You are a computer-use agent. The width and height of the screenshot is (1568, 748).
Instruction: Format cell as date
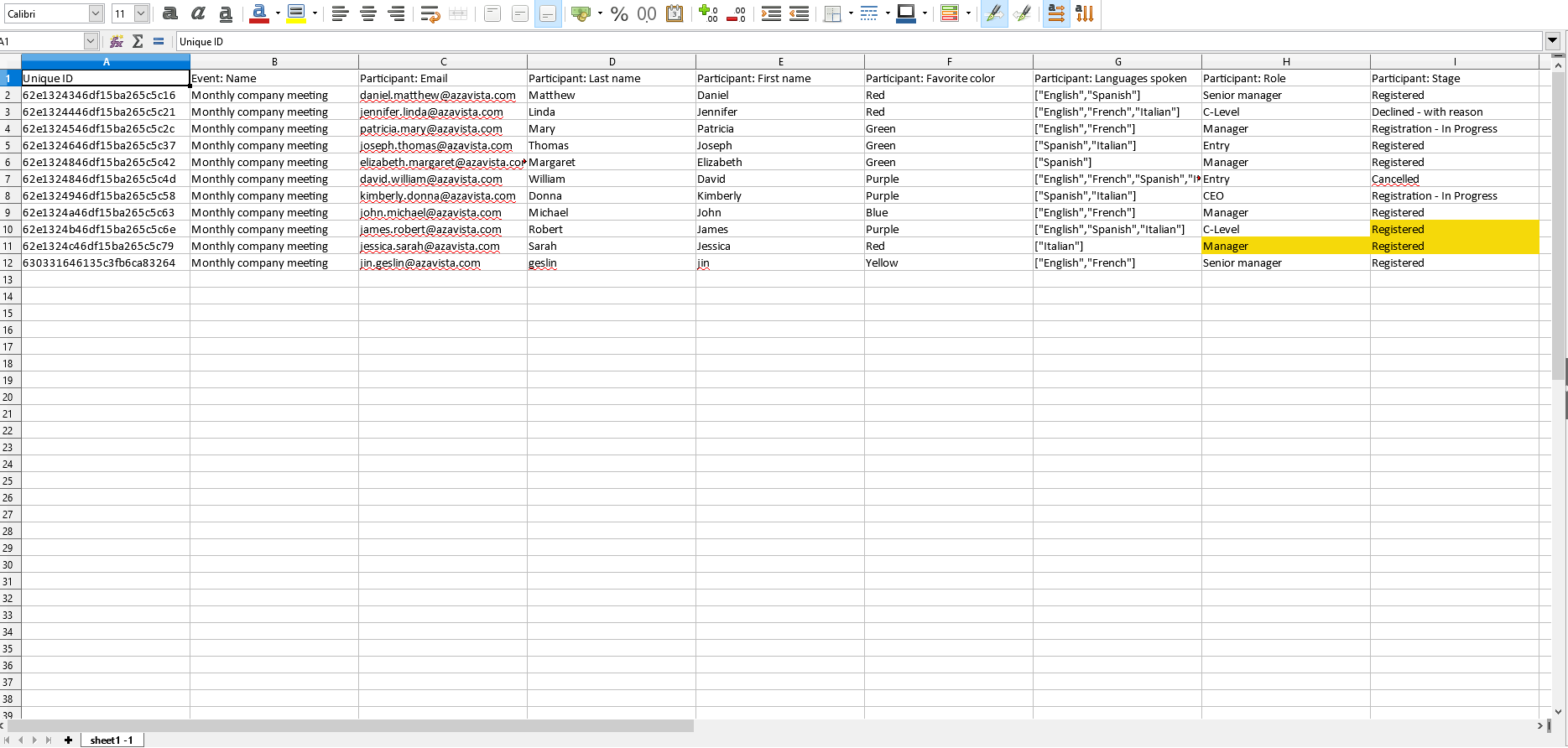click(675, 13)
